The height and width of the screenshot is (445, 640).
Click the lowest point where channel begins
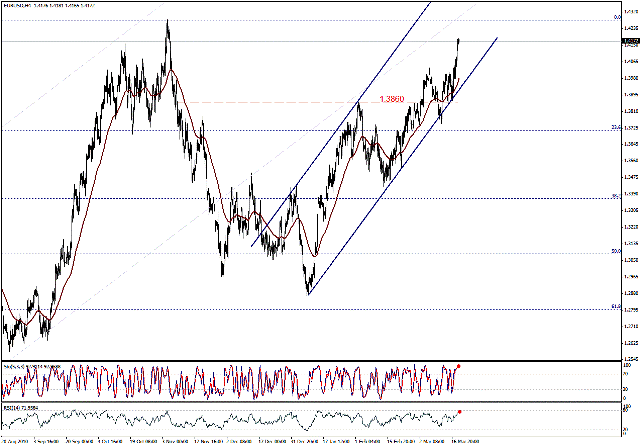click(x=309, y=292)
